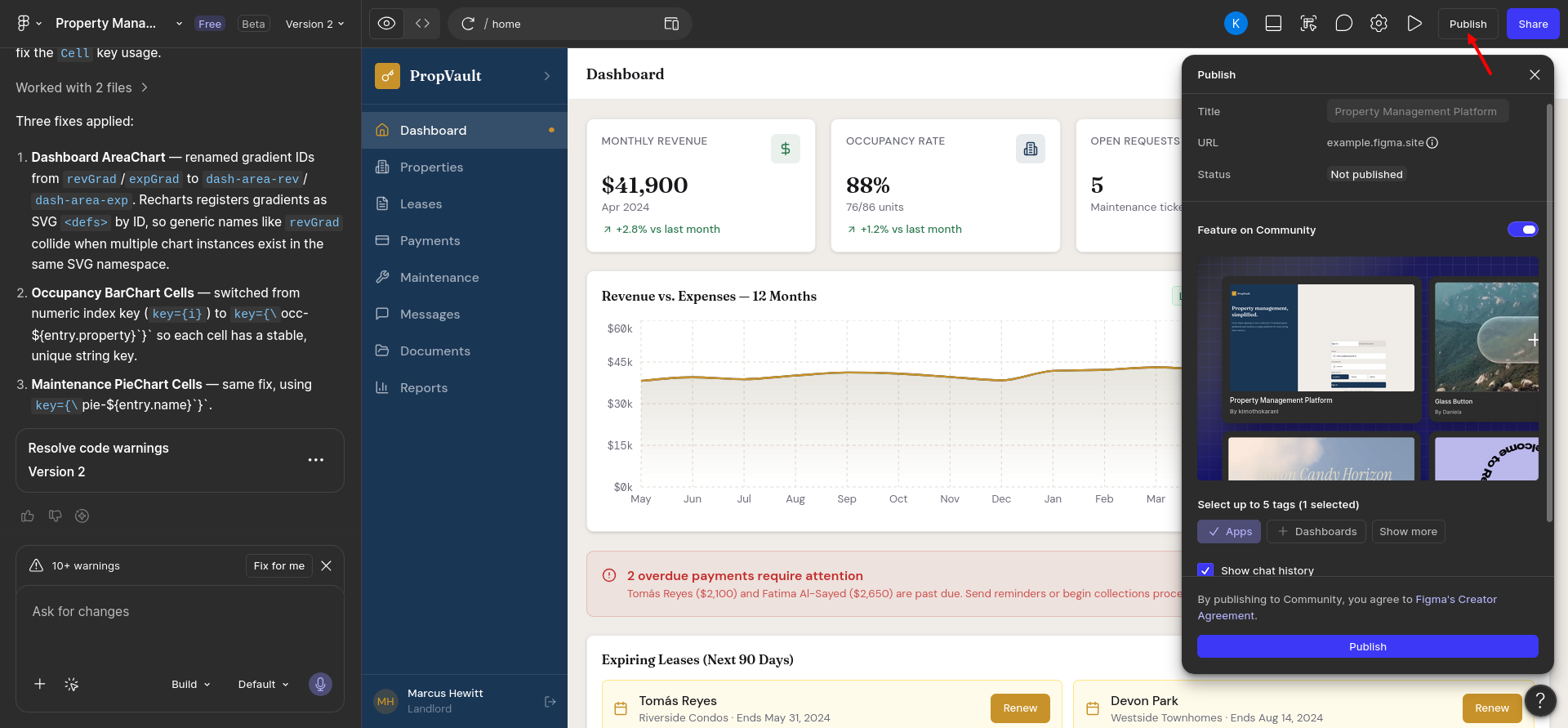Open the comments bubble icon
This screenshot has height=728, width=1568.
[1343, 24]
